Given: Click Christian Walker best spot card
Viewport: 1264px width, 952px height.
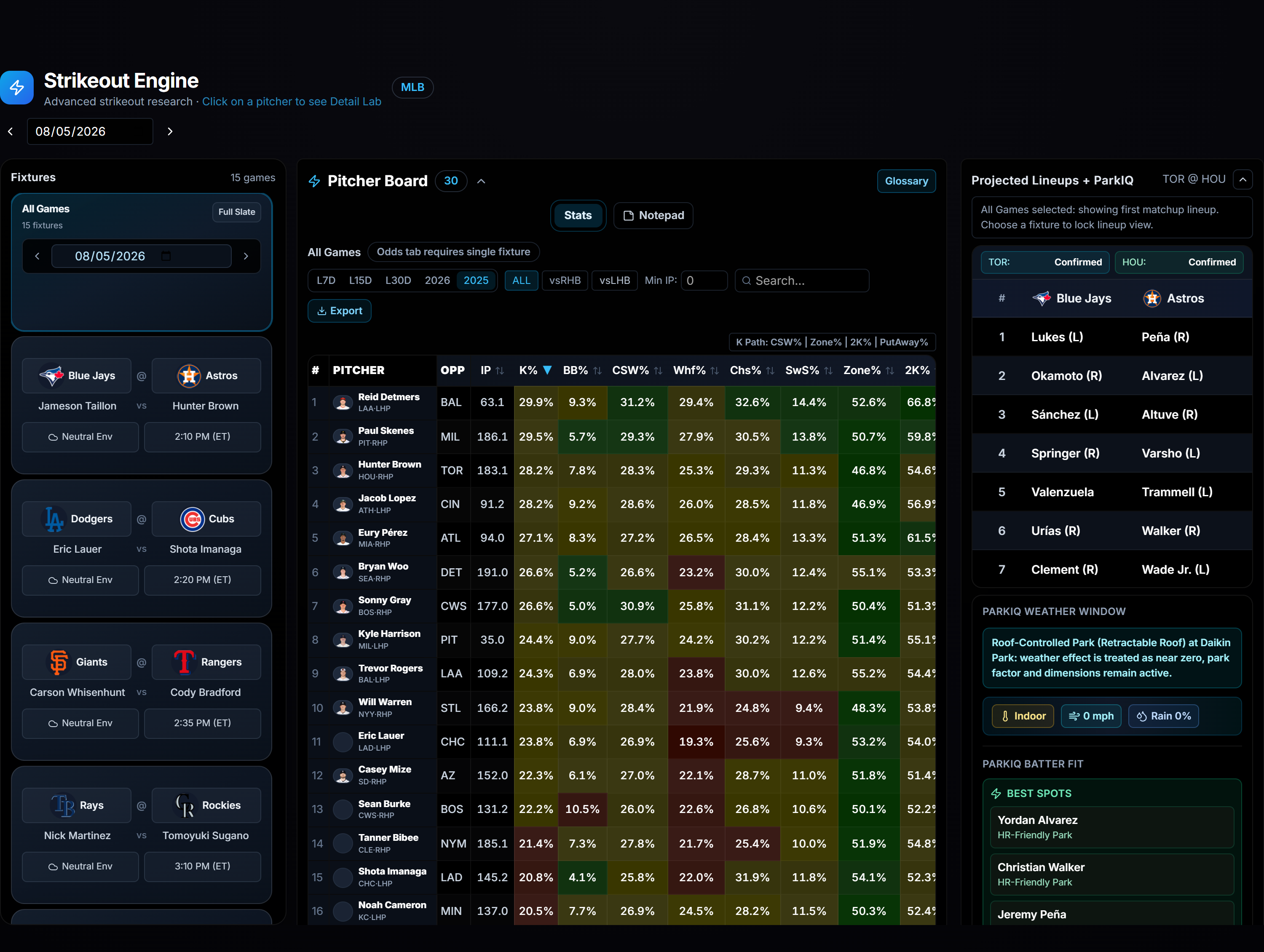Looking at the screenshot, I should (x=1112, y=874).
